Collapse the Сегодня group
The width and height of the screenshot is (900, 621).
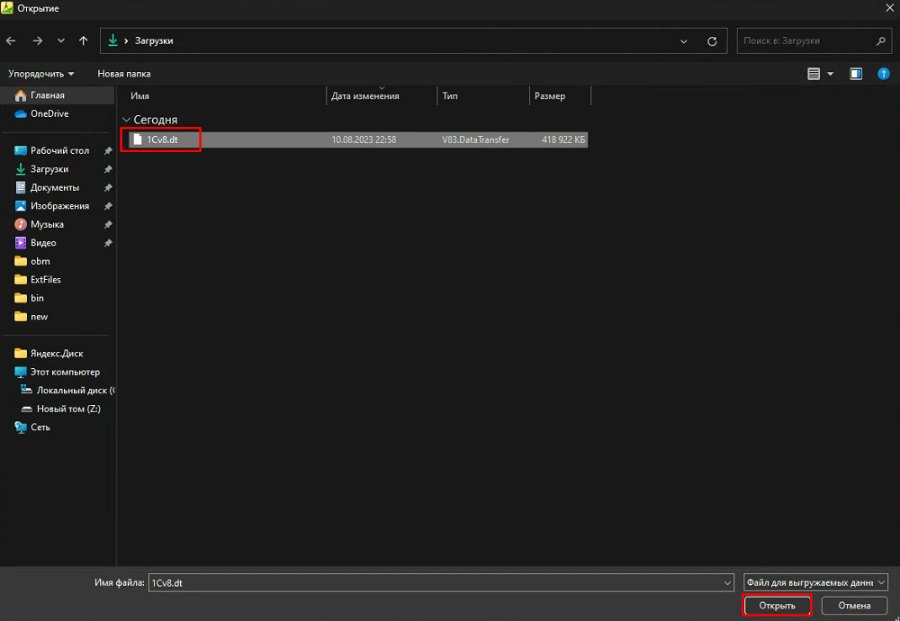click(x=126, y=119)
